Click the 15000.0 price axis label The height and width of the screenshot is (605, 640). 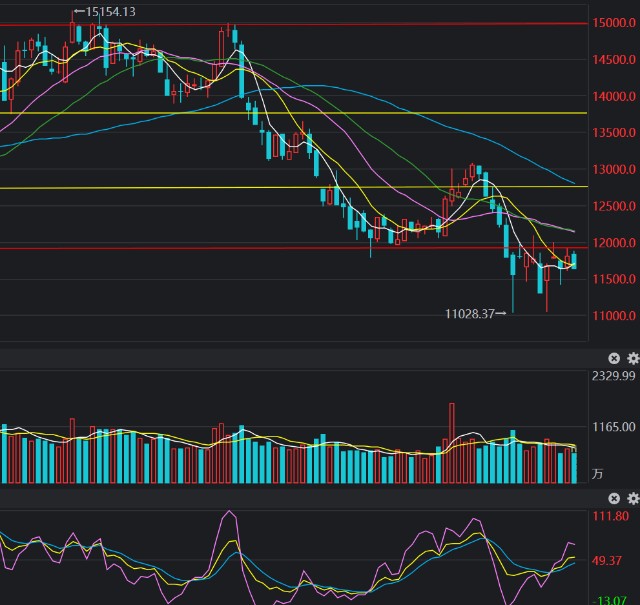click(x=614, y=23)
